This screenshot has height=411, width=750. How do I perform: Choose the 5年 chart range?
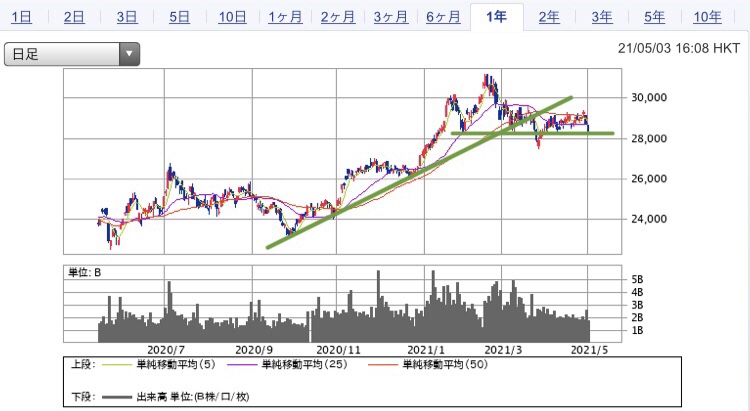coord(654,17)
